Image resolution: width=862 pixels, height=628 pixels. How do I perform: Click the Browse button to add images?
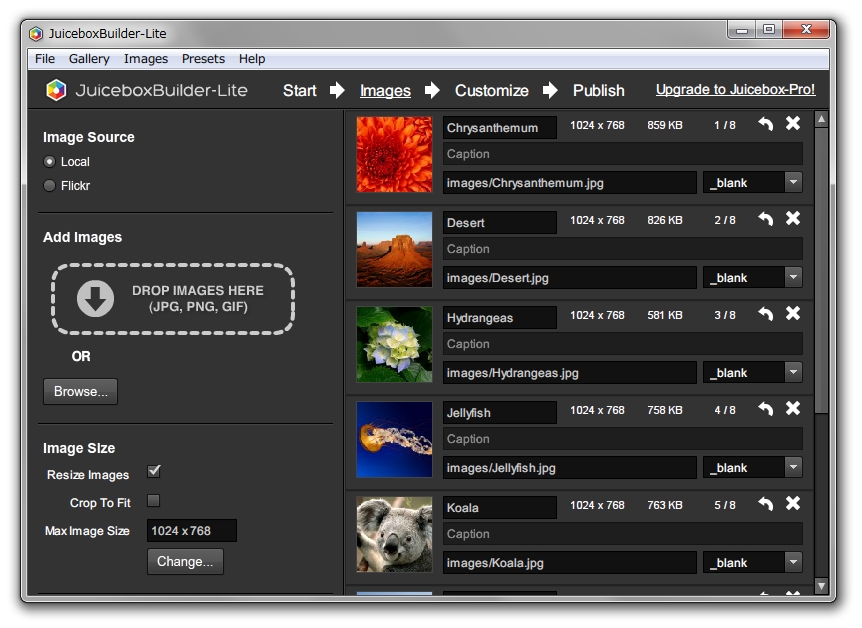[80, 391]
